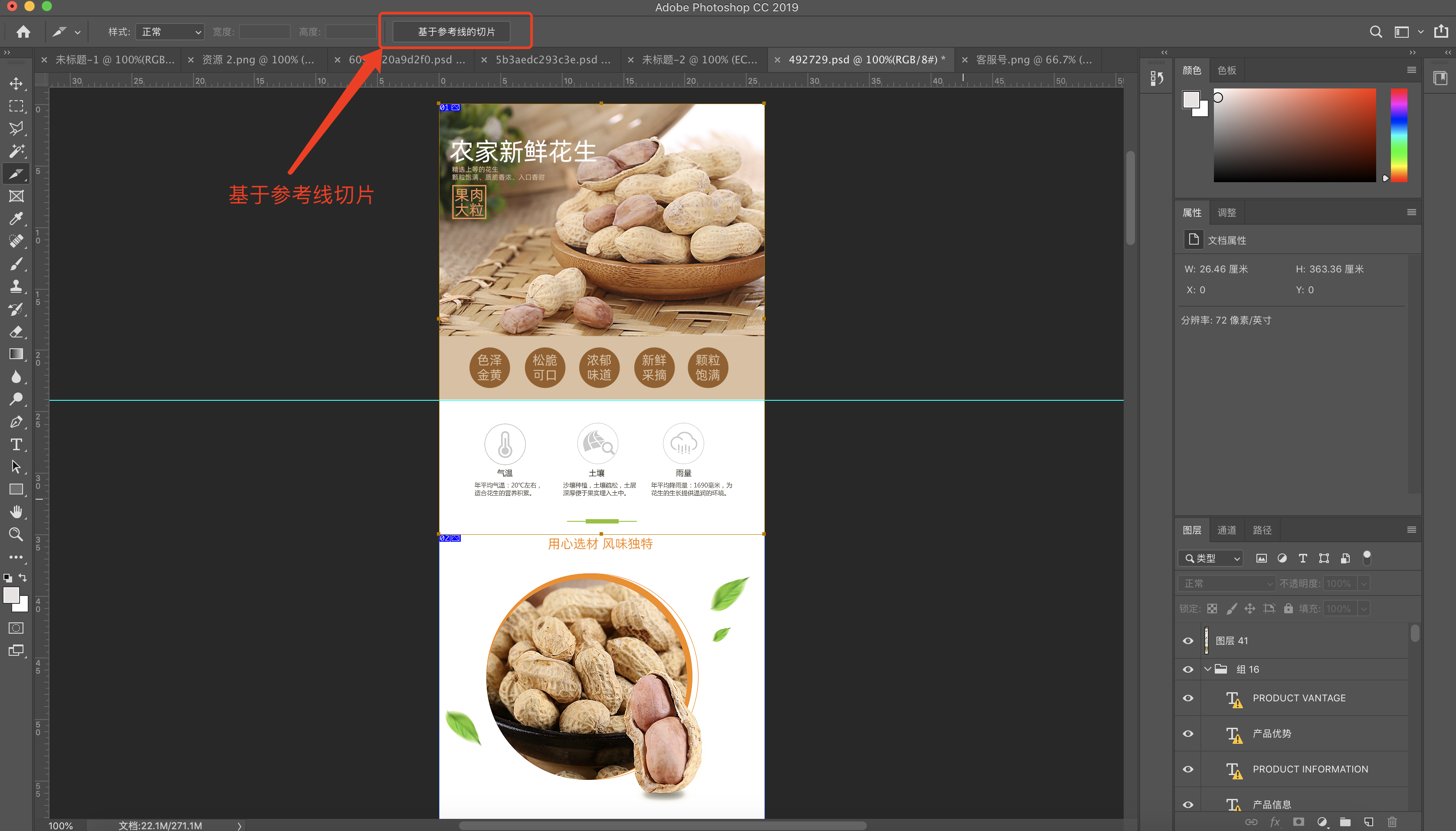
Task: Collapse the 组 16 layer group
Action: pyautogui.click(x=1207, y=669)
